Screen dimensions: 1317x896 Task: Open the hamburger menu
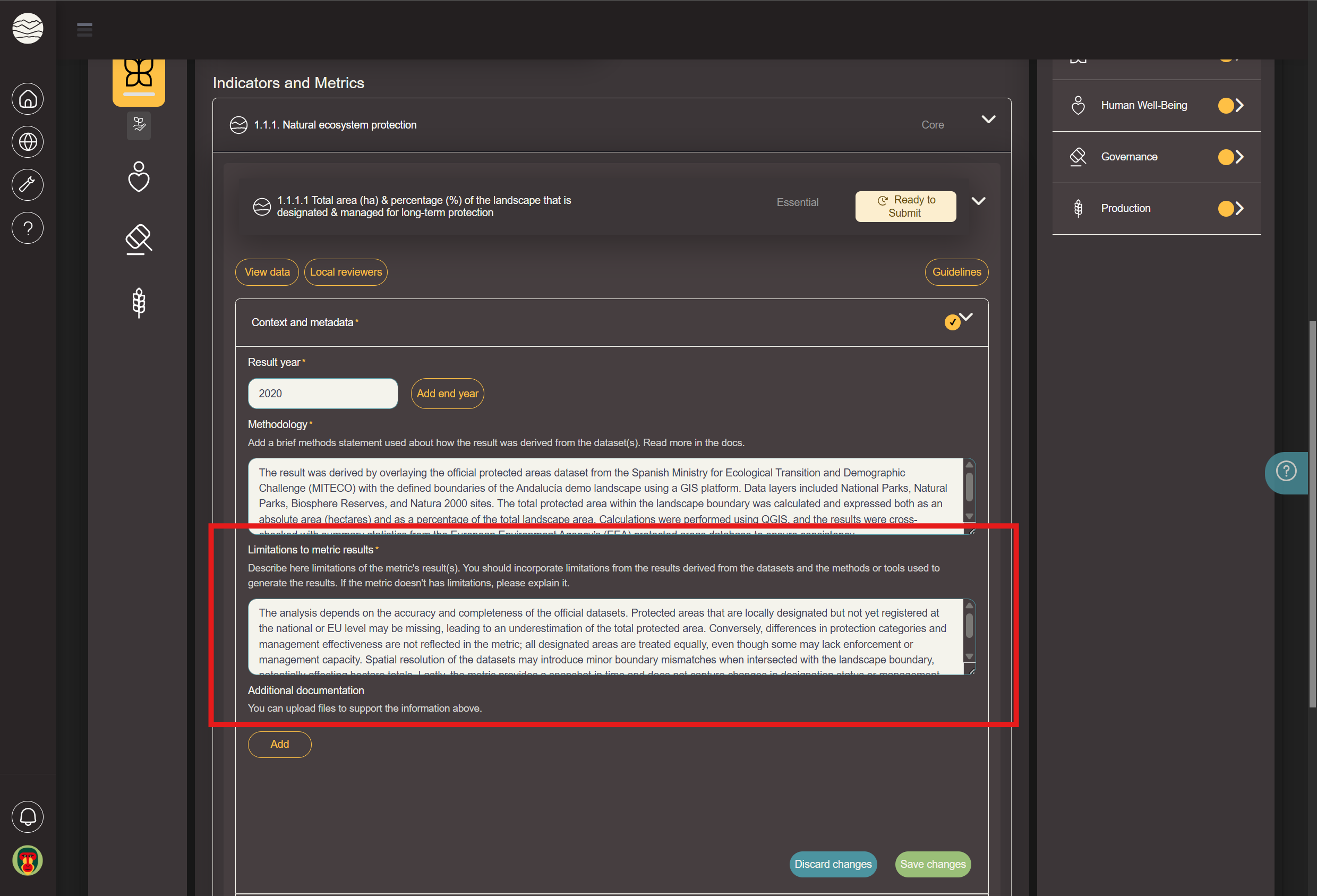pos(84,29)
